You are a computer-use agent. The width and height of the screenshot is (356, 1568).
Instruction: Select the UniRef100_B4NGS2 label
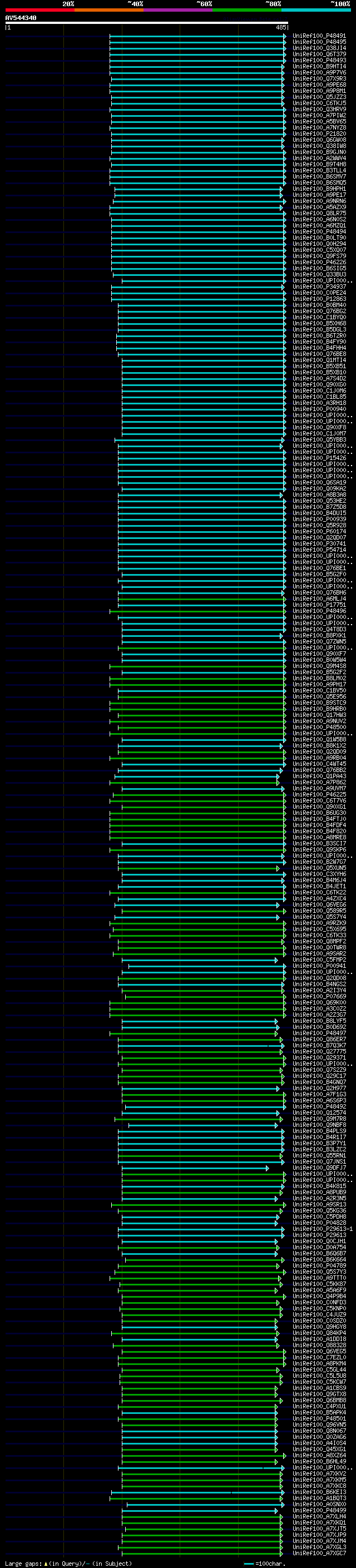point(319,985)
